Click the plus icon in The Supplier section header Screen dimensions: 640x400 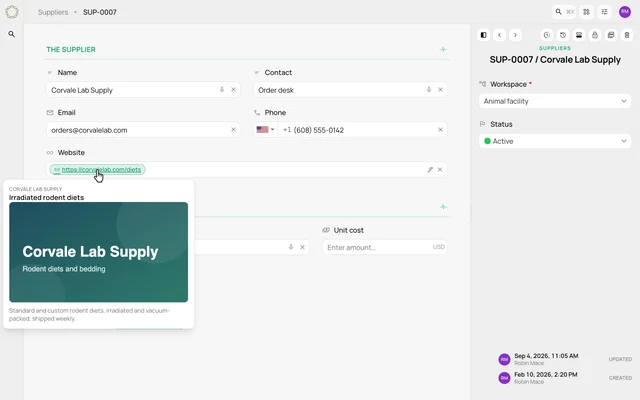tap(443, 49)
